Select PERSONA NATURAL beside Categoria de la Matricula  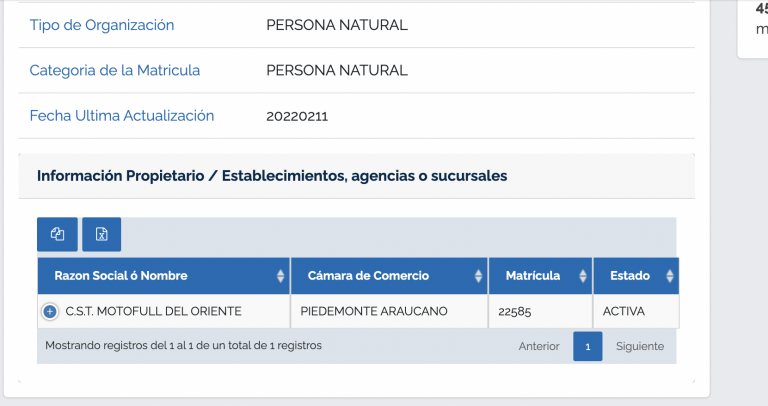pyautogui.click(x=337, y=71)
